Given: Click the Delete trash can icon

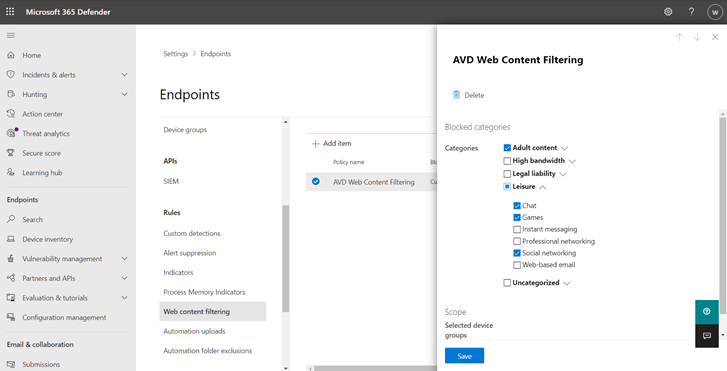Looking at the screenshot, I should 456,95.
